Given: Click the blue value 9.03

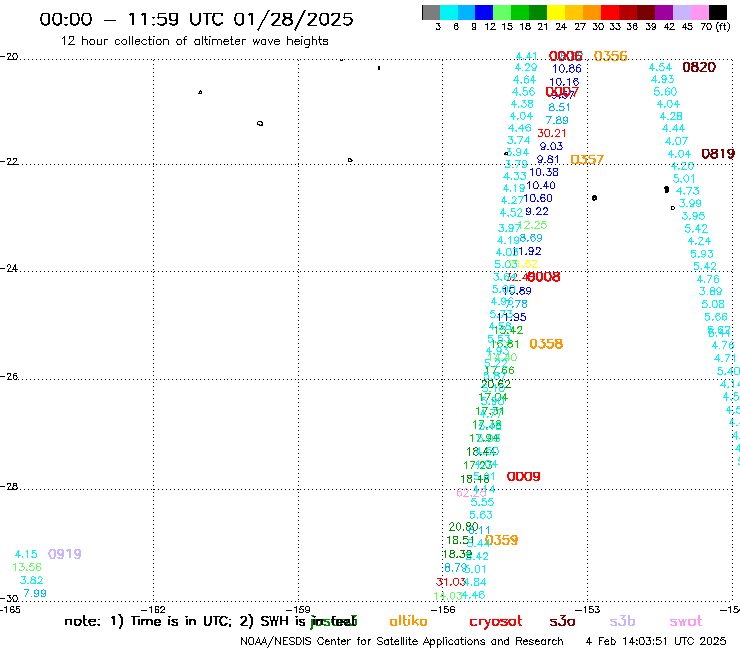Looking at the screenshot, I should point(551,146).
